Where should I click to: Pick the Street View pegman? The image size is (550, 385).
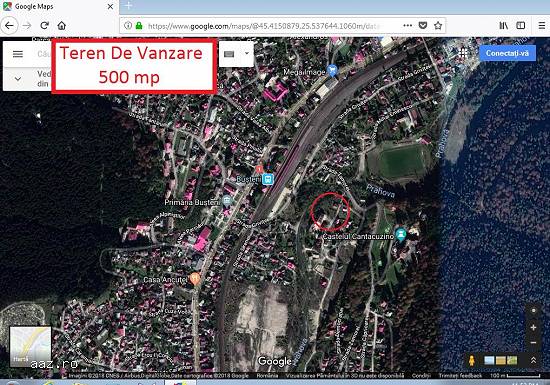[x=472, y=360]
